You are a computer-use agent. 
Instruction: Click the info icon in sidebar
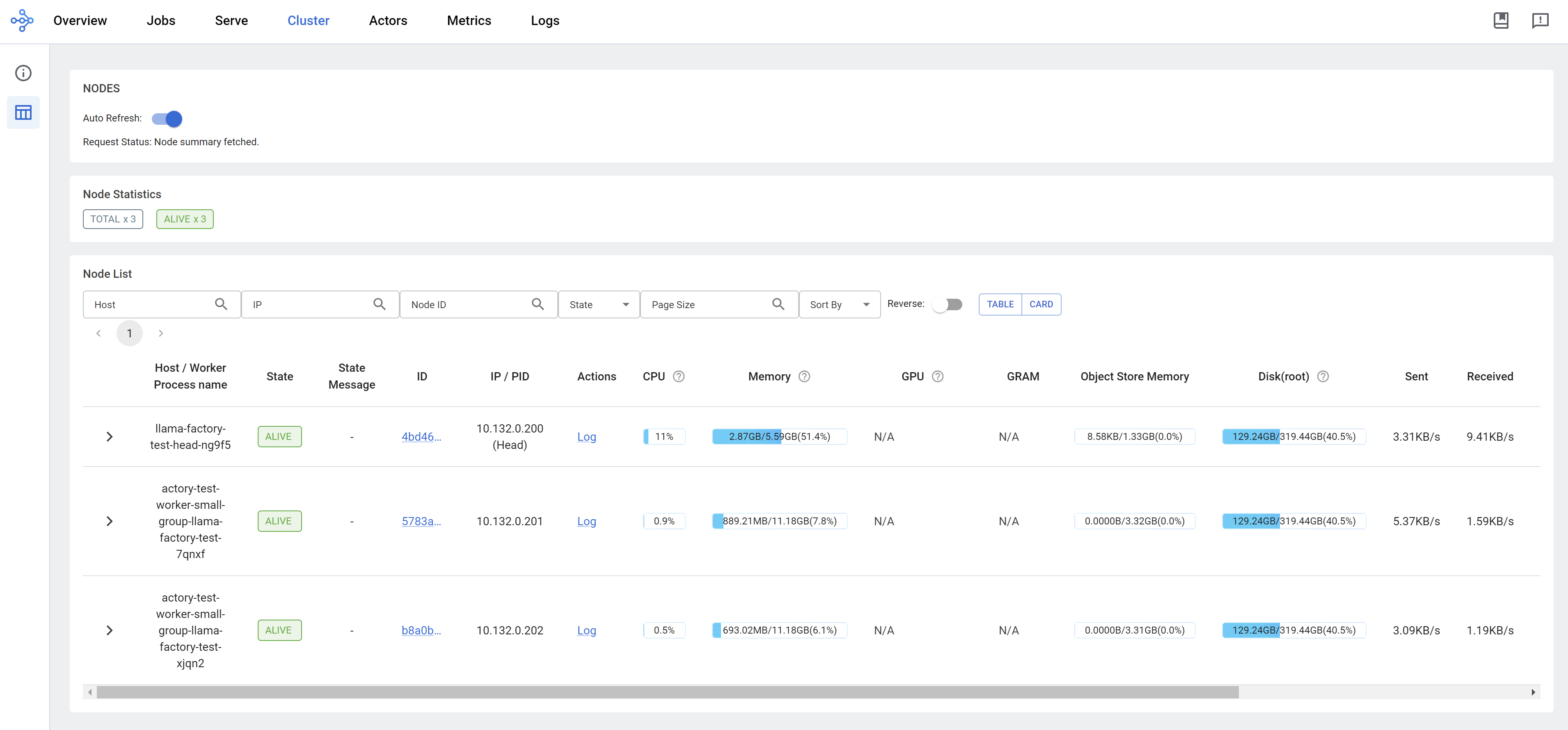23,73
